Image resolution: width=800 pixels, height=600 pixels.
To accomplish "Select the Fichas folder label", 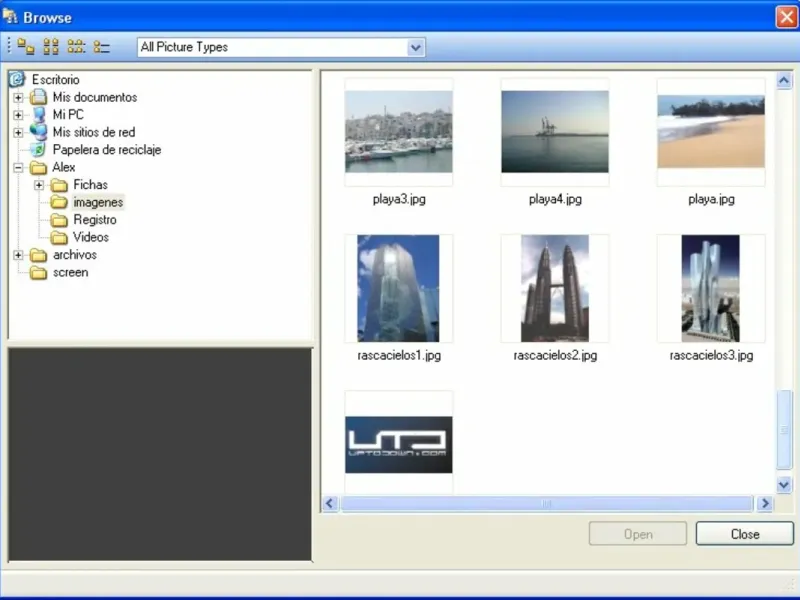I will point(90,185).
